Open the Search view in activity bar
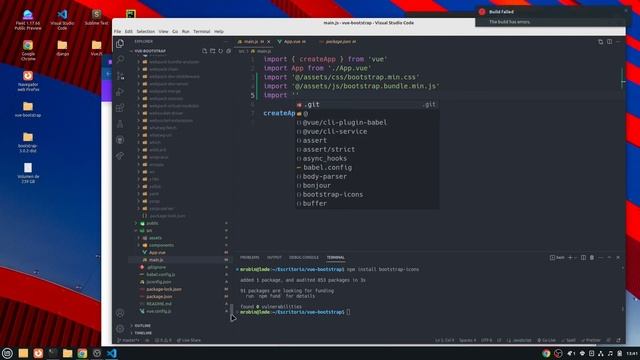 120,60
